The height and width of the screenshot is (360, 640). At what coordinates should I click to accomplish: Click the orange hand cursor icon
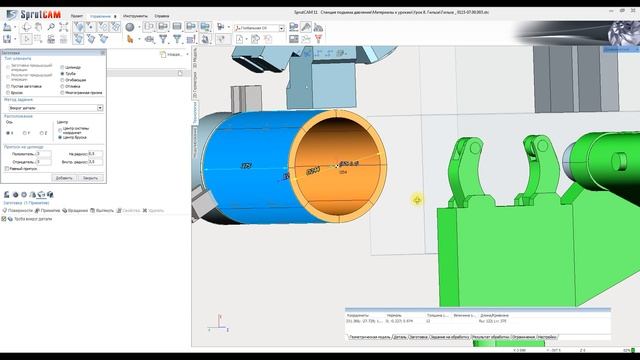(130, 39)
